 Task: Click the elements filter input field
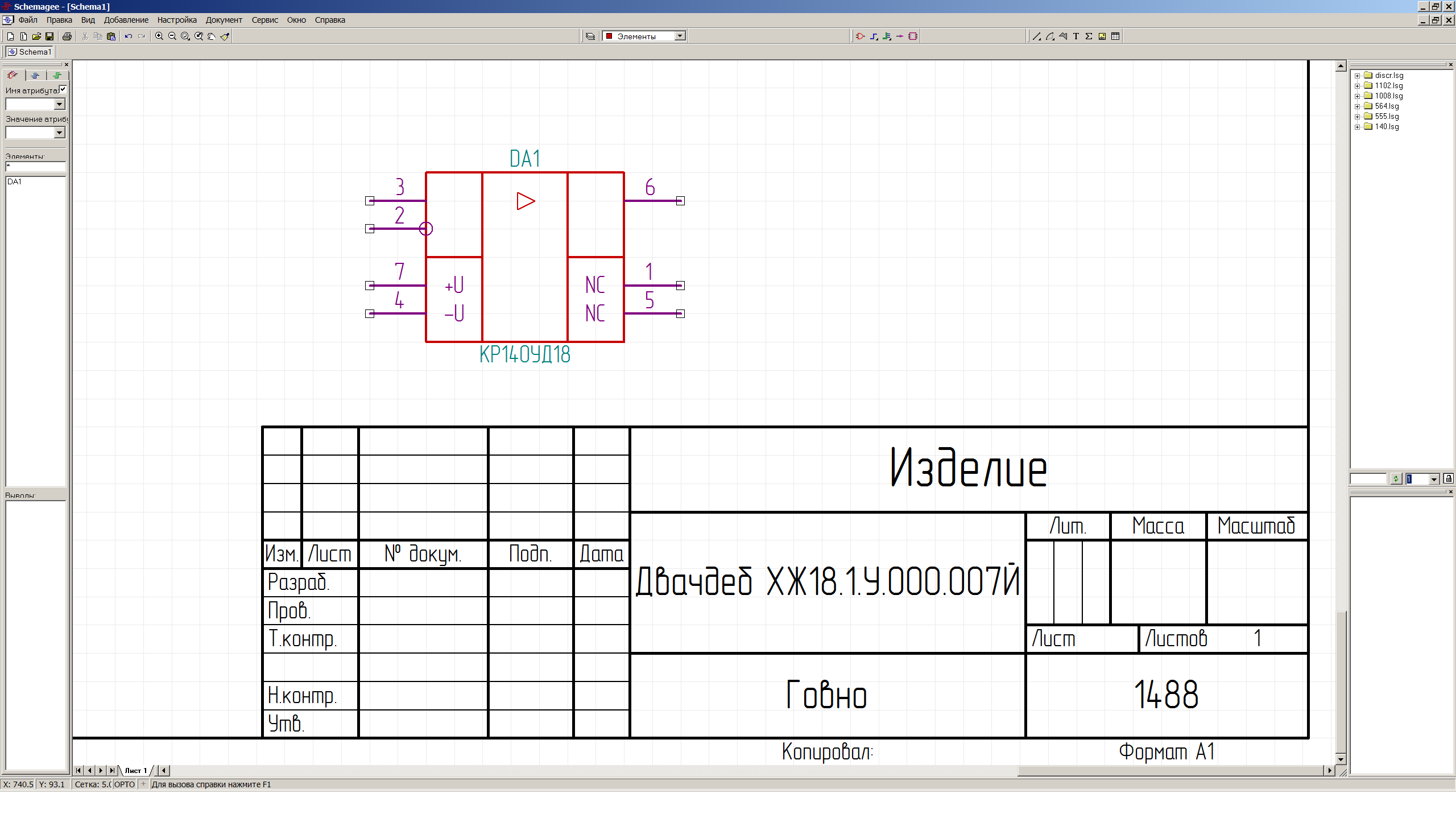pos(35,167)
